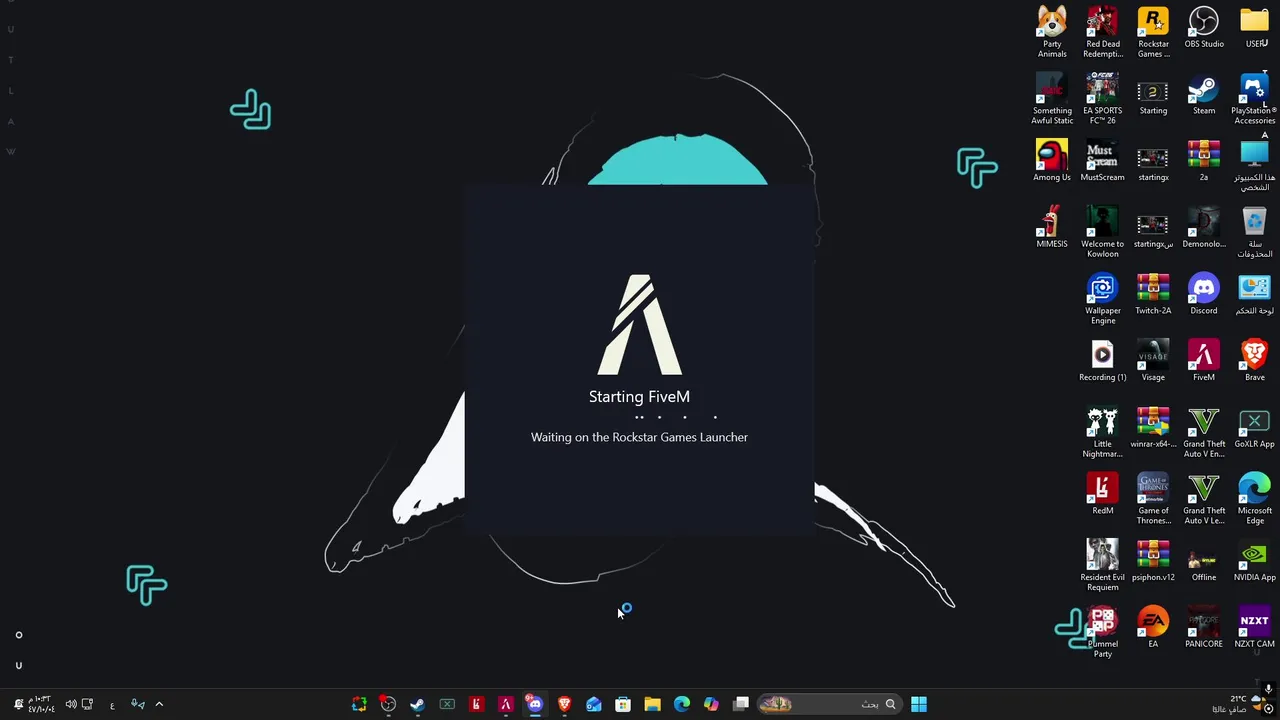Select the Recording (1) file icon
The image size is (1280, 720).
click(1103, 361)
